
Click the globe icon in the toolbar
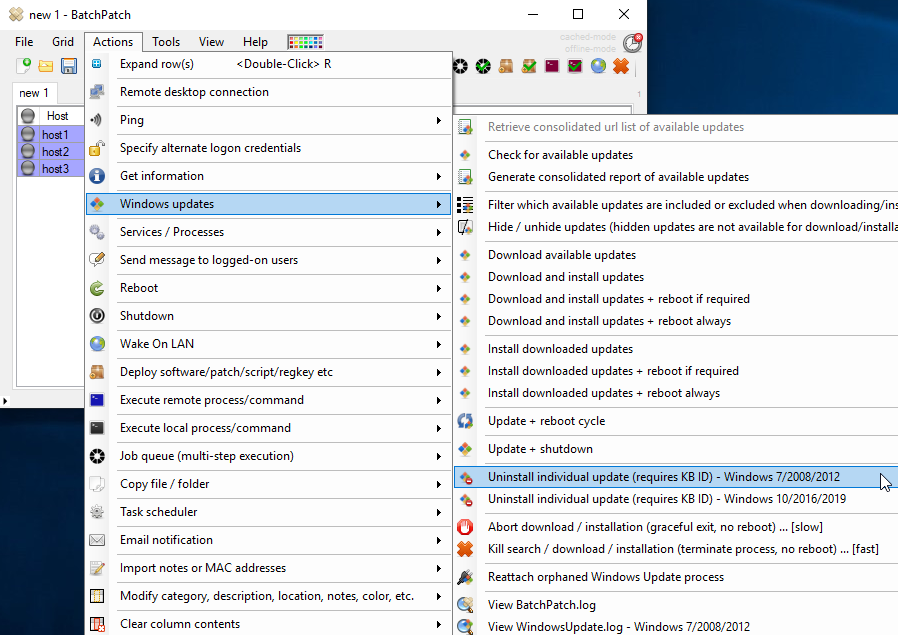click(598, 66)
